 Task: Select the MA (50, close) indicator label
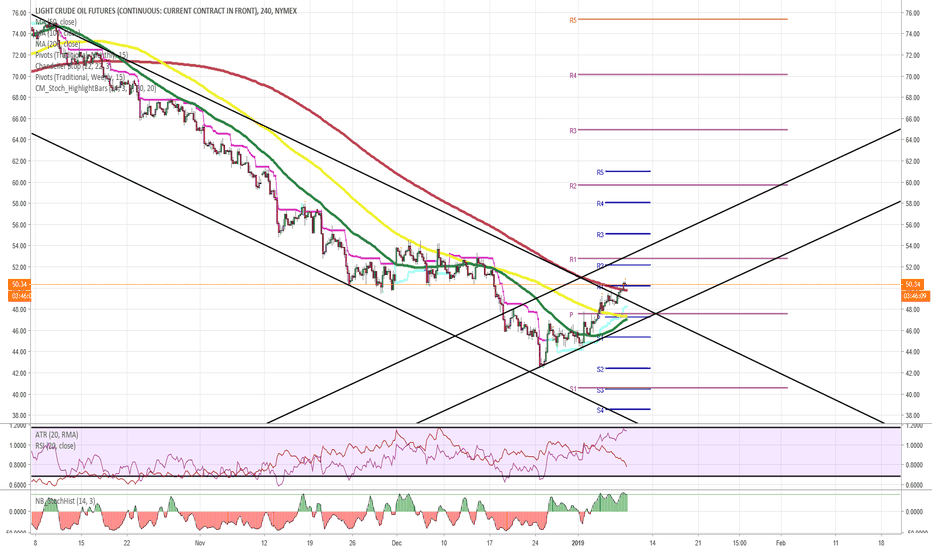tap(55, 22)
